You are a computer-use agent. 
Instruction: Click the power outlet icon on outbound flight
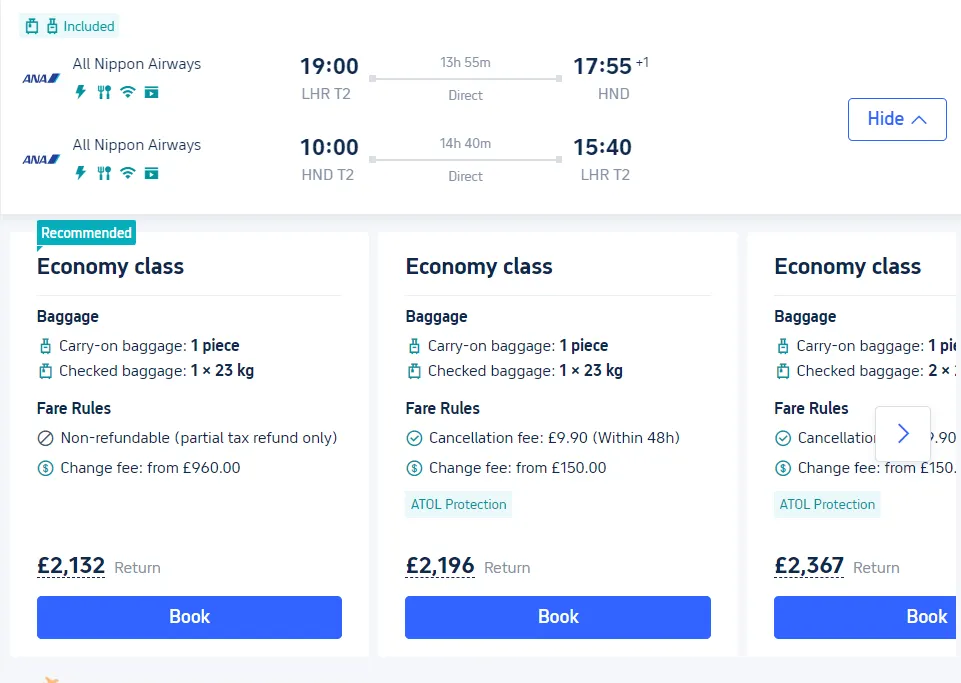80,92
